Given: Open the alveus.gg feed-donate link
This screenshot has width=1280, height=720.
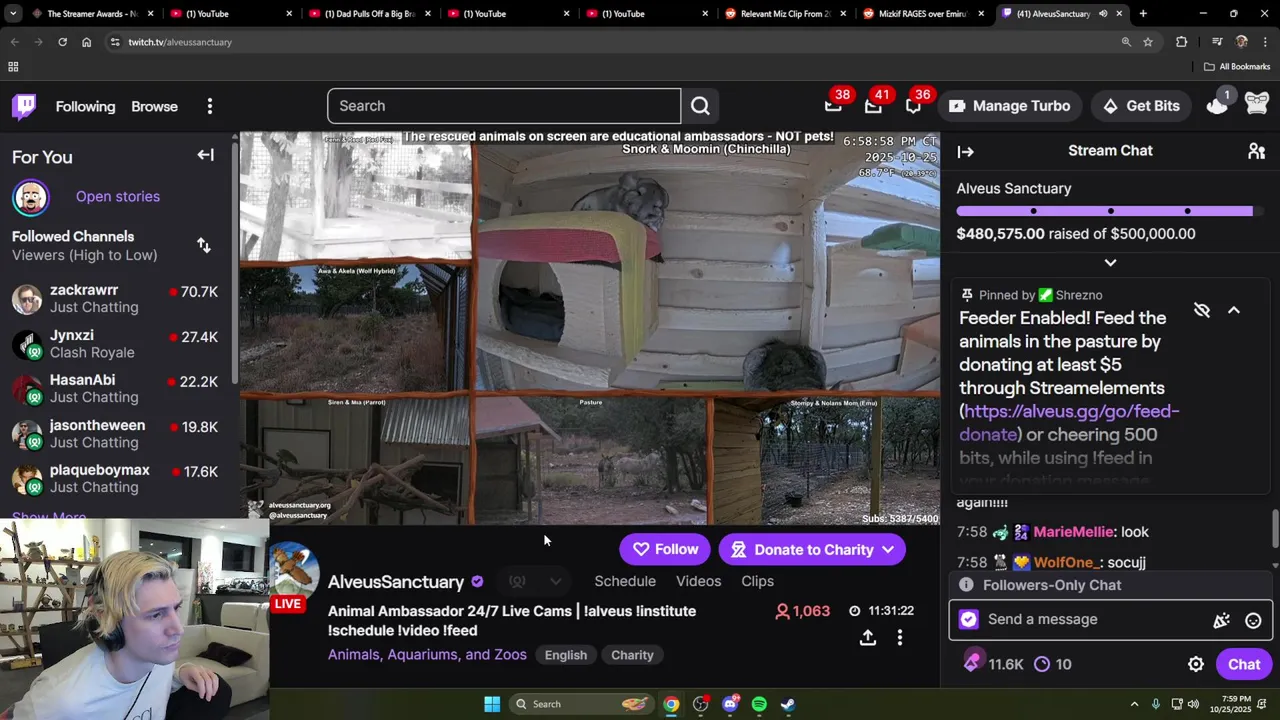Looking at the screenshot, I should tap(1070, 422).
